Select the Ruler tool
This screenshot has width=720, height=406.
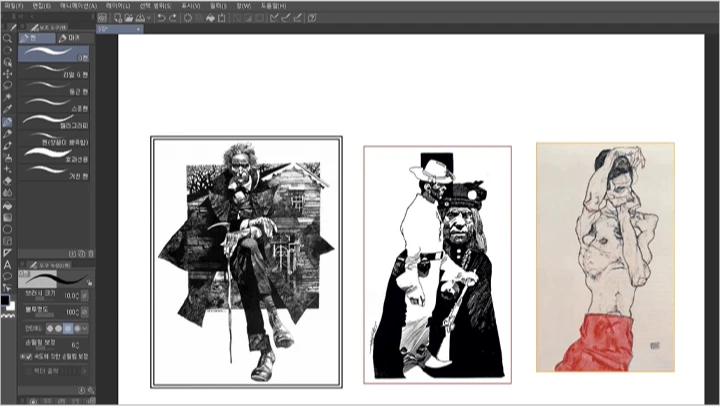point(7,253)
